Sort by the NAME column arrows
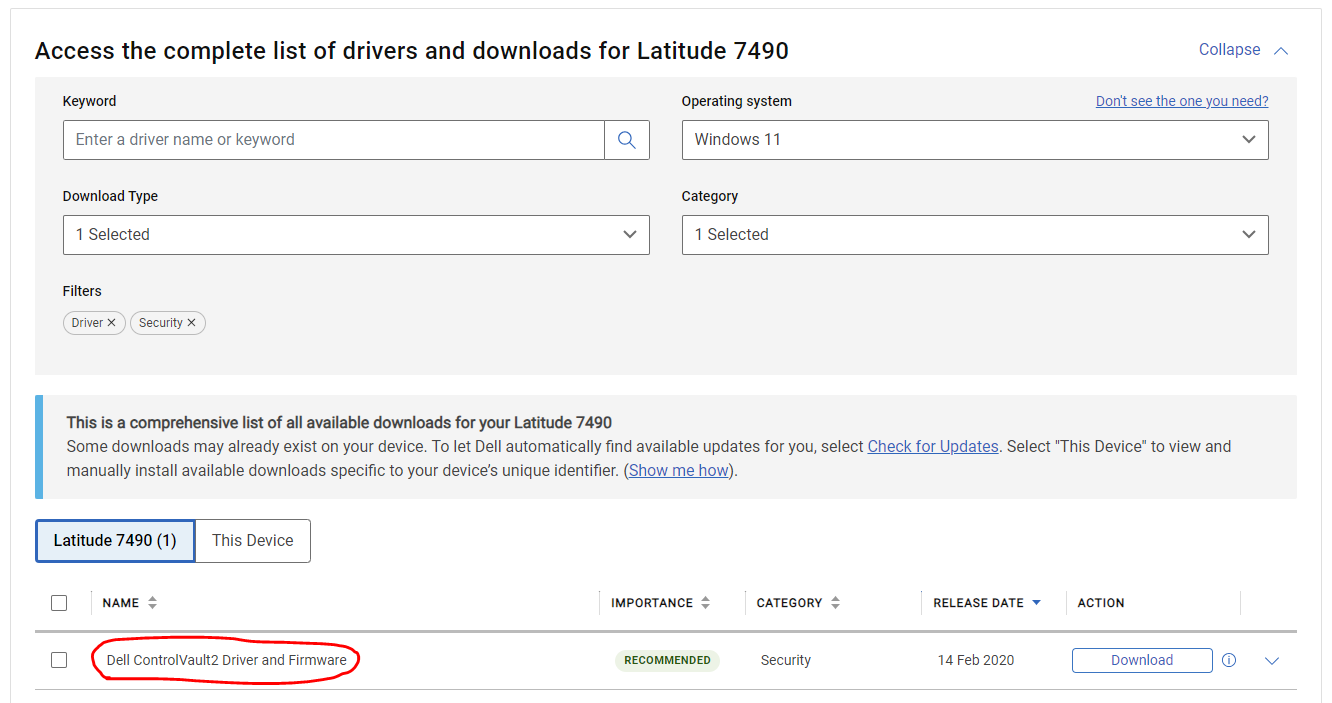 (152, 603)
